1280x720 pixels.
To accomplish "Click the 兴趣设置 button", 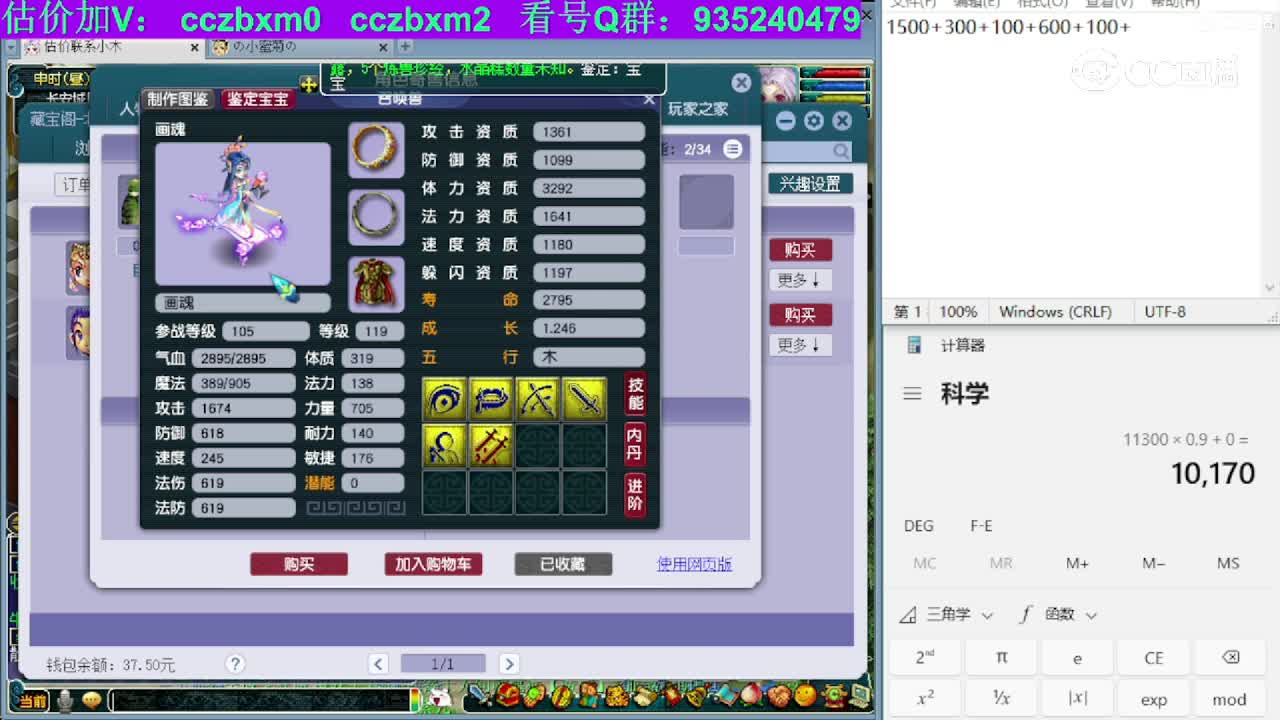I will click(810, 184).
